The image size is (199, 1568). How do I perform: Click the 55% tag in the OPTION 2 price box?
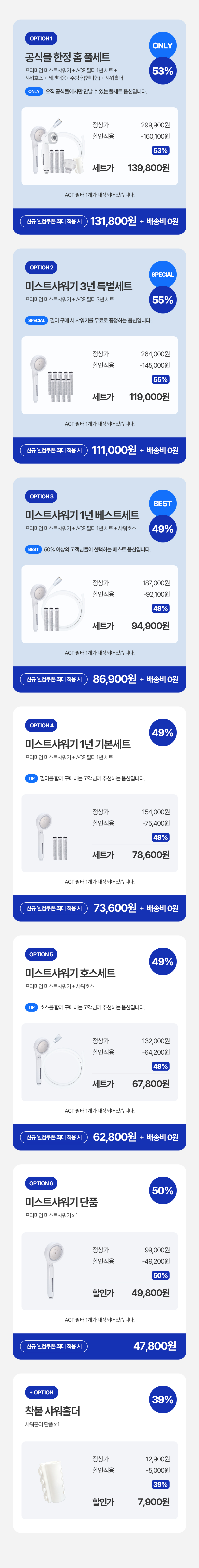161,379
